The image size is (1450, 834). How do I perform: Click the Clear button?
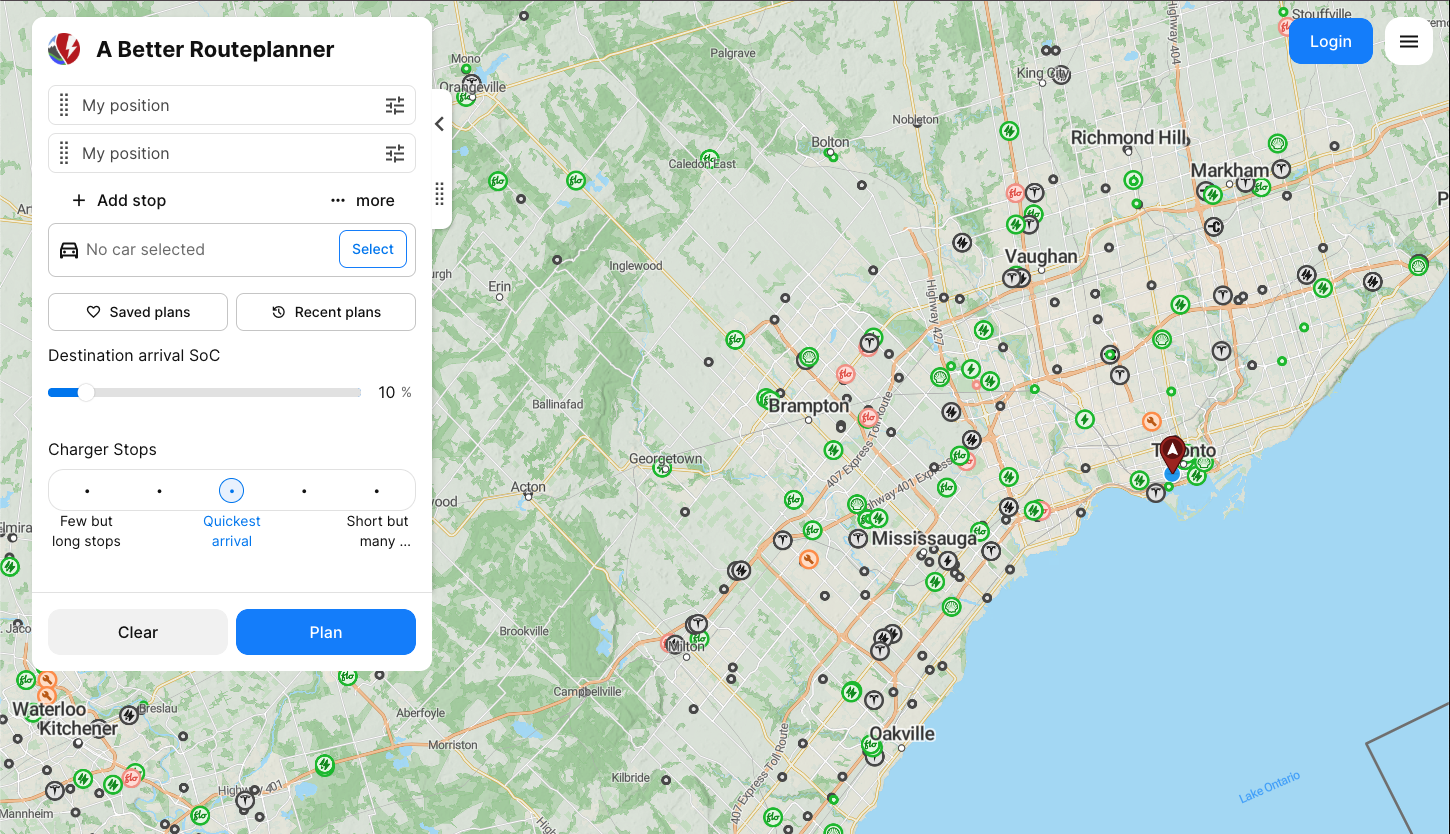138,632
